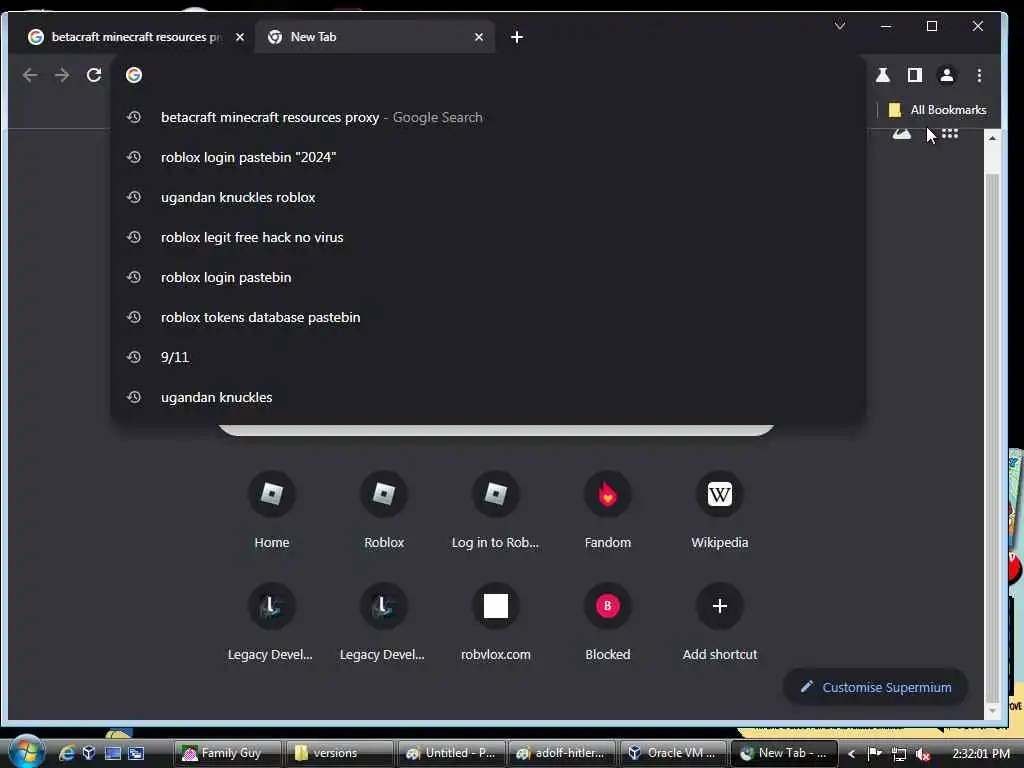Open the Roblox shortcut
Image resolution: width=1024 pixels, height=768 pixels.
click(384, 509)
